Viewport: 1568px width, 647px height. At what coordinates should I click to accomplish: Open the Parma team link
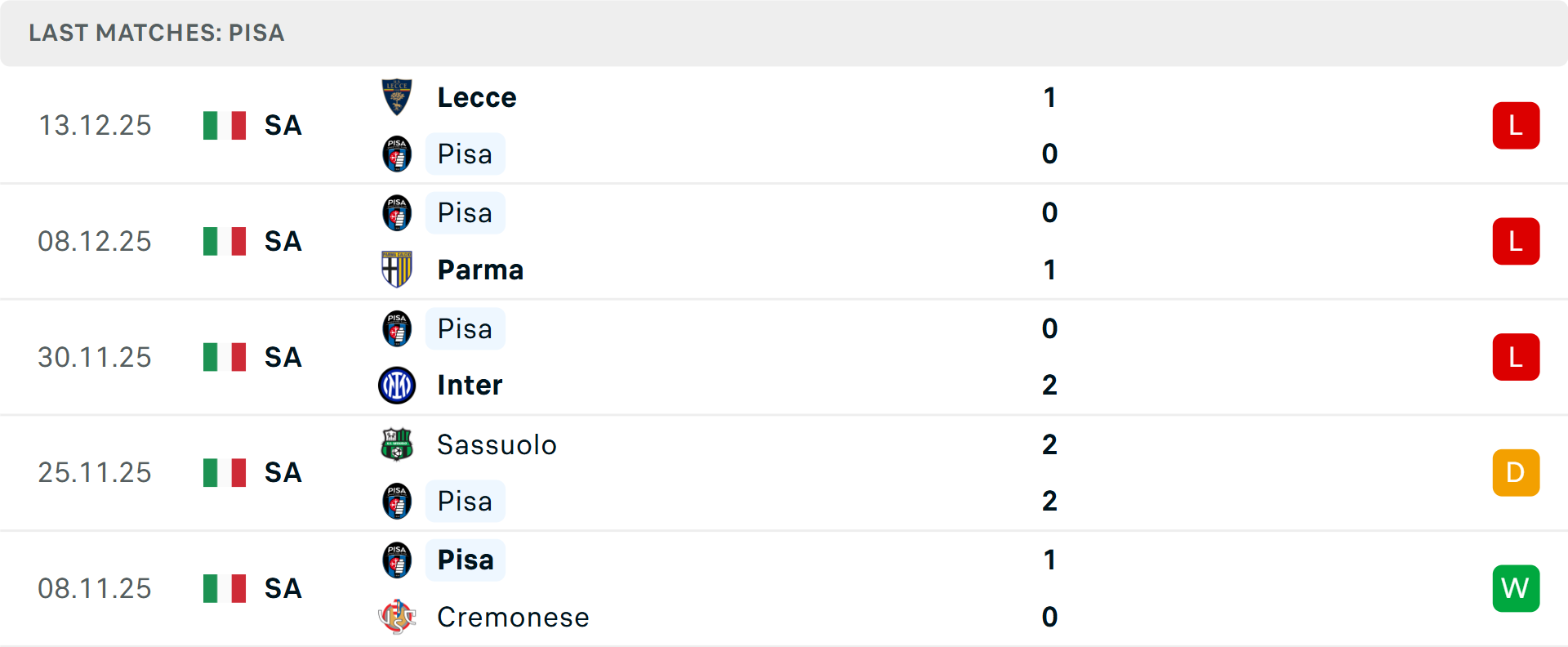point(480,270)
